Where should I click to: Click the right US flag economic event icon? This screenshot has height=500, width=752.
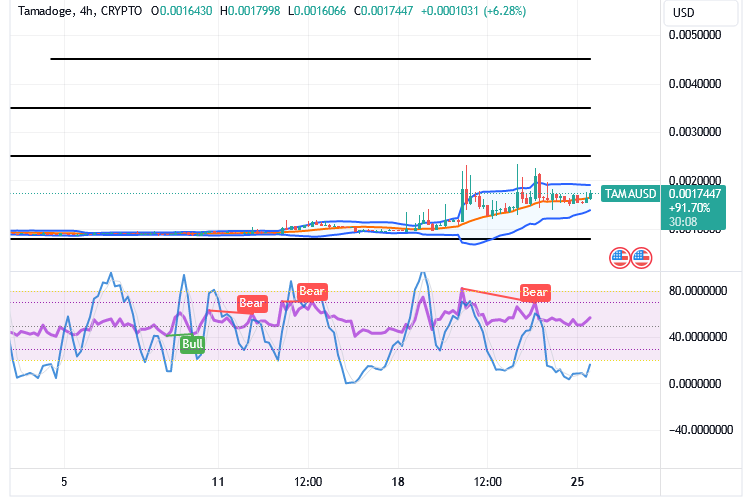(641, 258)
